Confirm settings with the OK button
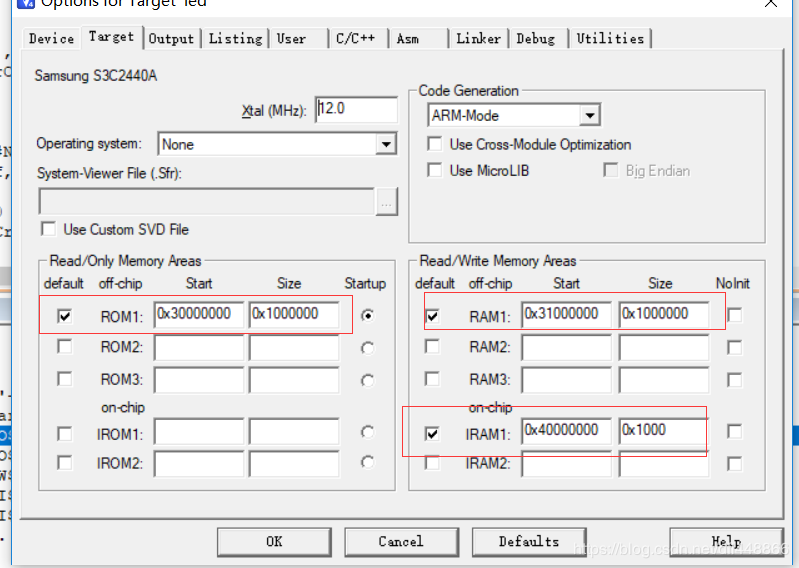 [x=274, y=542]
